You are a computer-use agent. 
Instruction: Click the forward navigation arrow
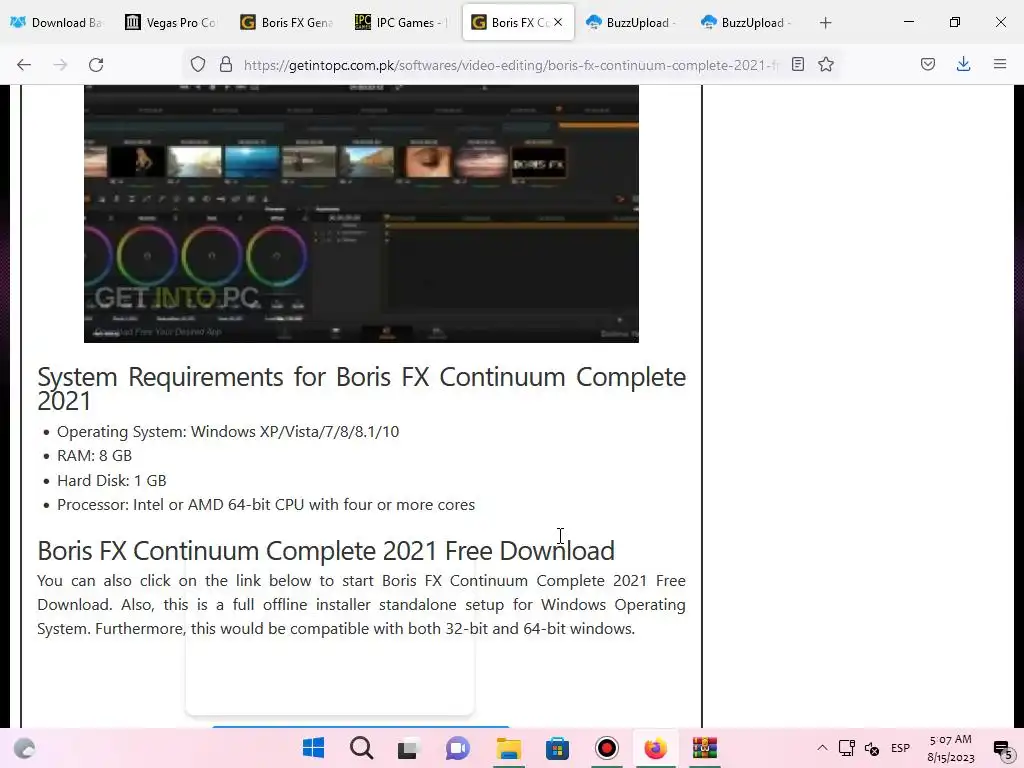60,65
